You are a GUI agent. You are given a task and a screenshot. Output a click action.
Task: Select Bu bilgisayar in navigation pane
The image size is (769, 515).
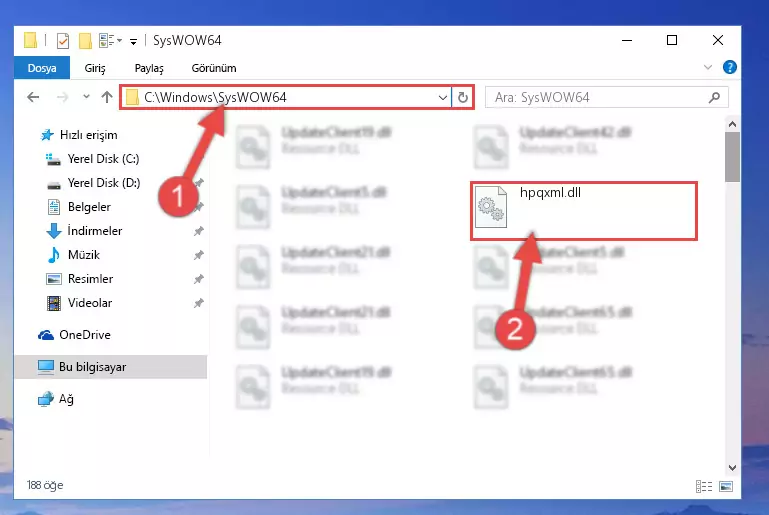tap(110, 367)
